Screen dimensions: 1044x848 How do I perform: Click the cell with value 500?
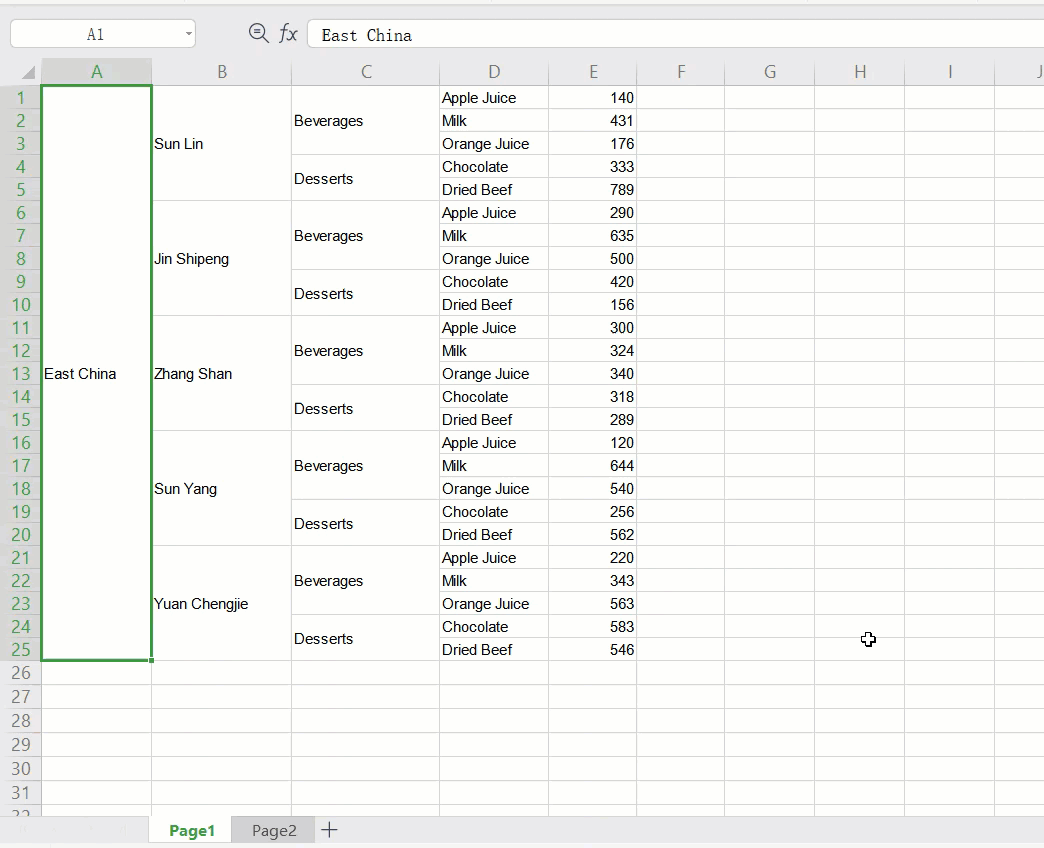593,259
